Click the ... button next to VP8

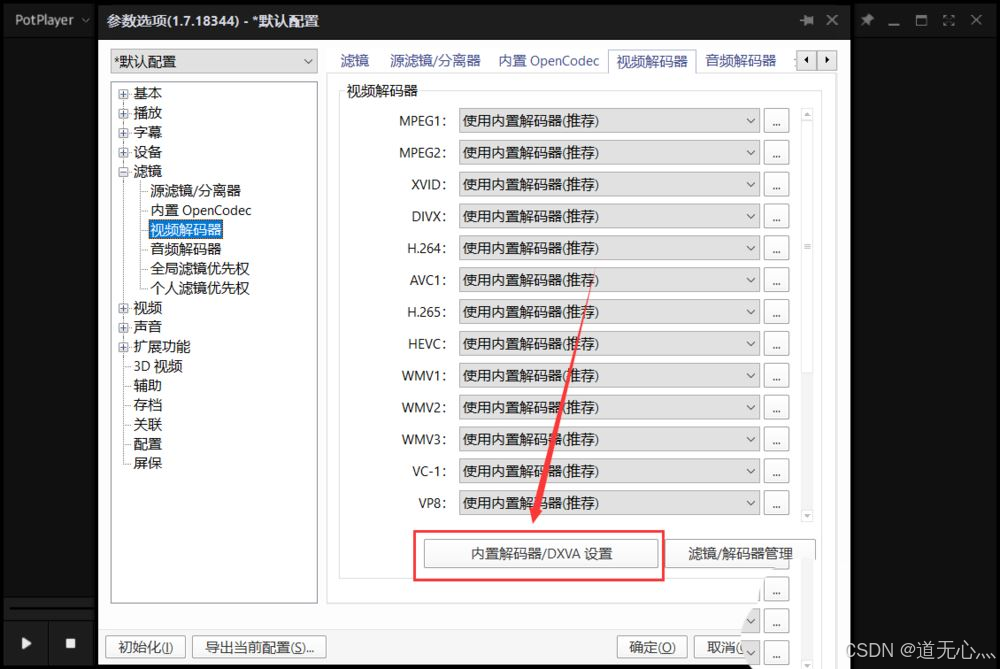tap(776, 503)
